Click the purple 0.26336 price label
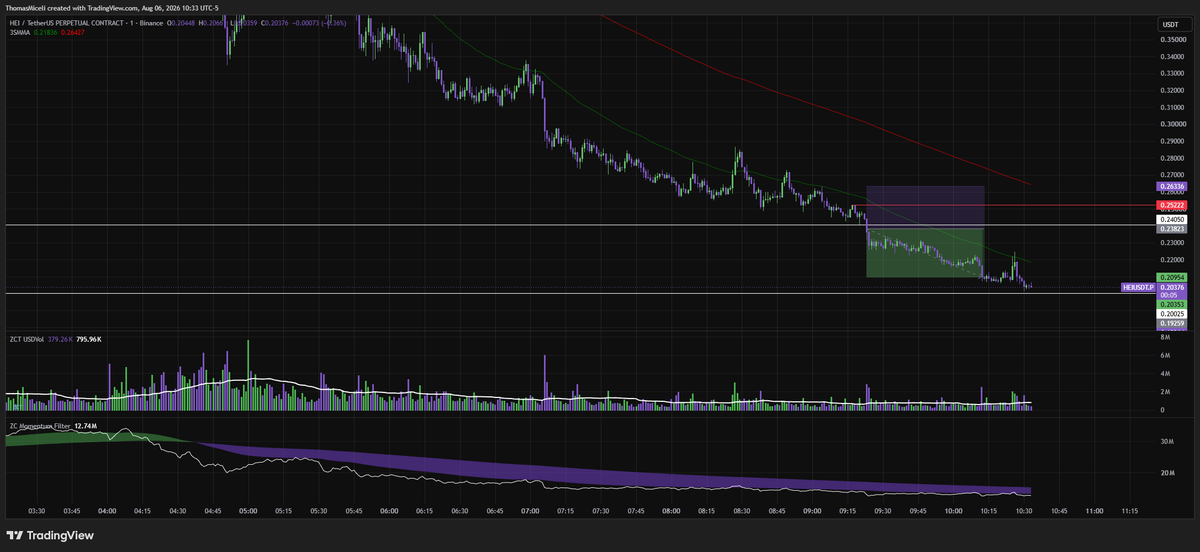 pyautogui.click(x=1171, y=186)
